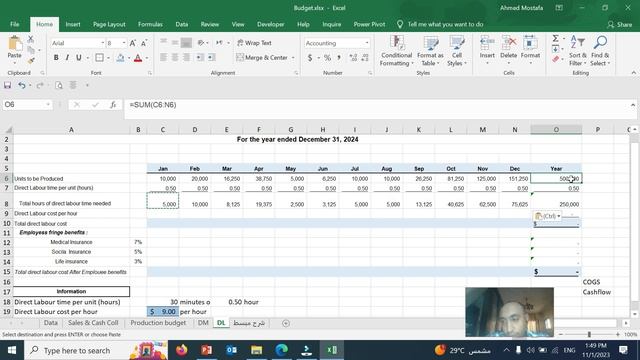Viewport: 640px width, 360px height.
Task: Switch to the Production budget sheet
Action: click(x=158, y=323)
